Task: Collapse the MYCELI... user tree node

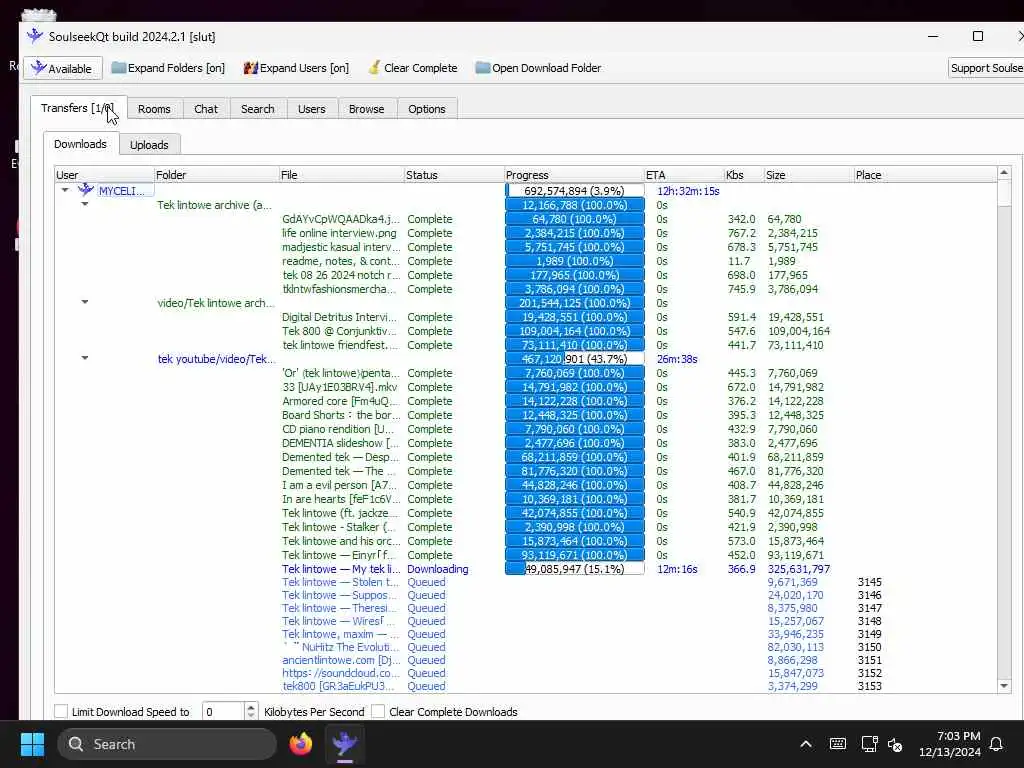Action: point(65,190)
